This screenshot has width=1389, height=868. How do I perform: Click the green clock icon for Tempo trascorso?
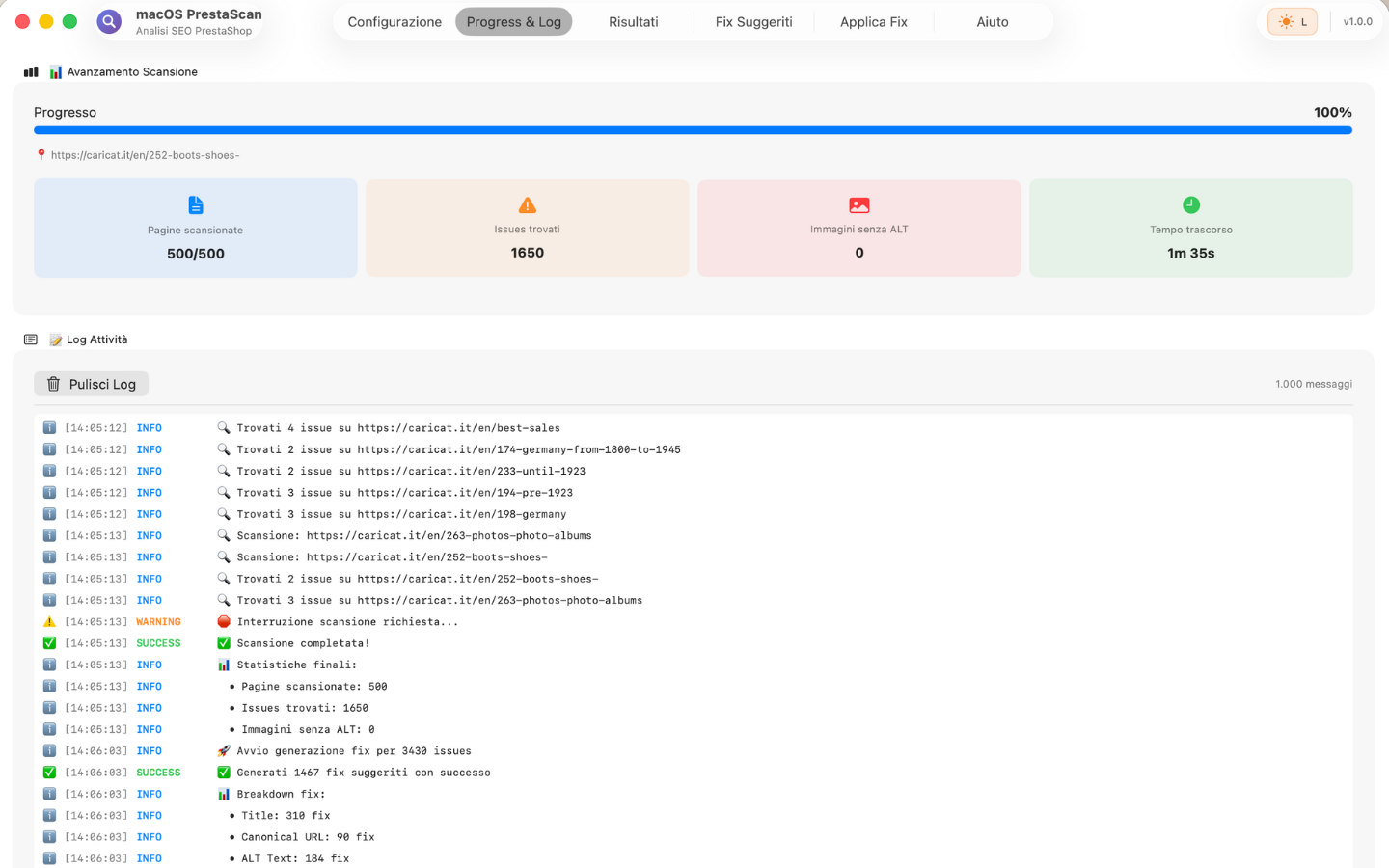1190,204
